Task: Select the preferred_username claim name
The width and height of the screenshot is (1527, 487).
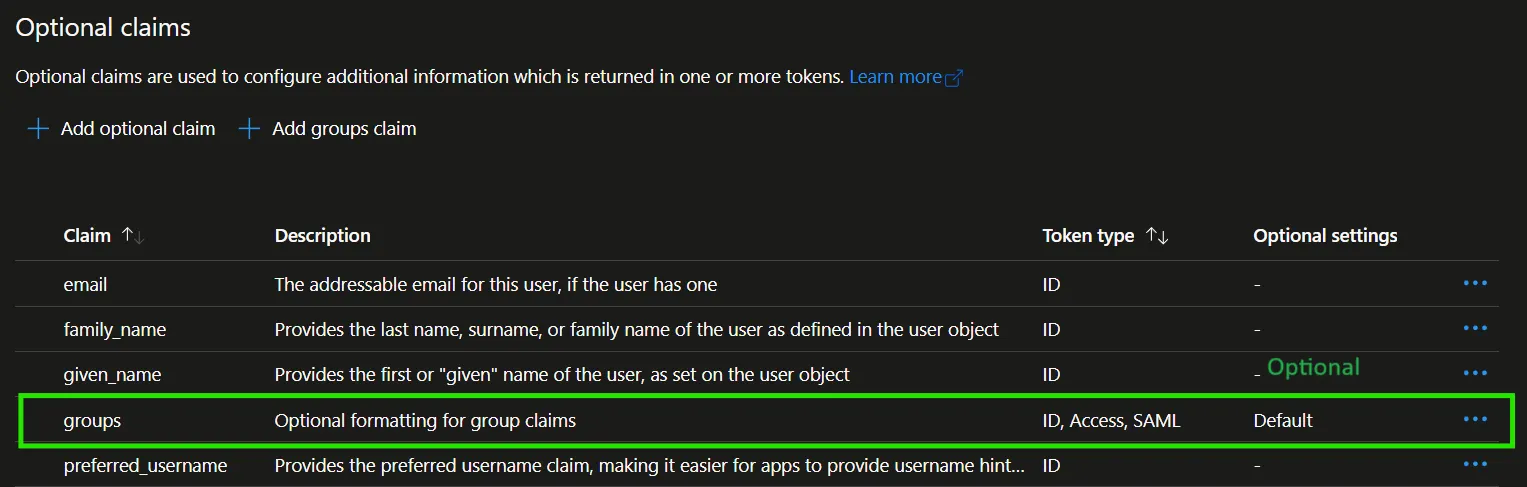Action: click(145, 466)
